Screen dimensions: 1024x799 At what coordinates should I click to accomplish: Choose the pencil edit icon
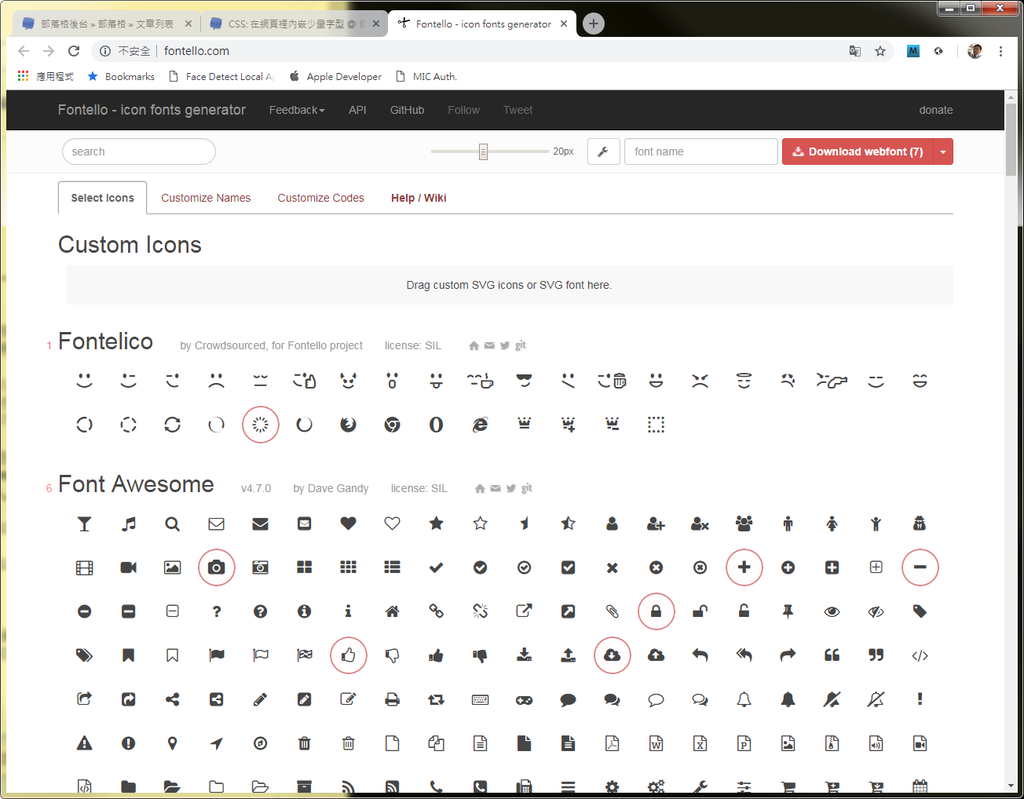[x=260, y=700]
